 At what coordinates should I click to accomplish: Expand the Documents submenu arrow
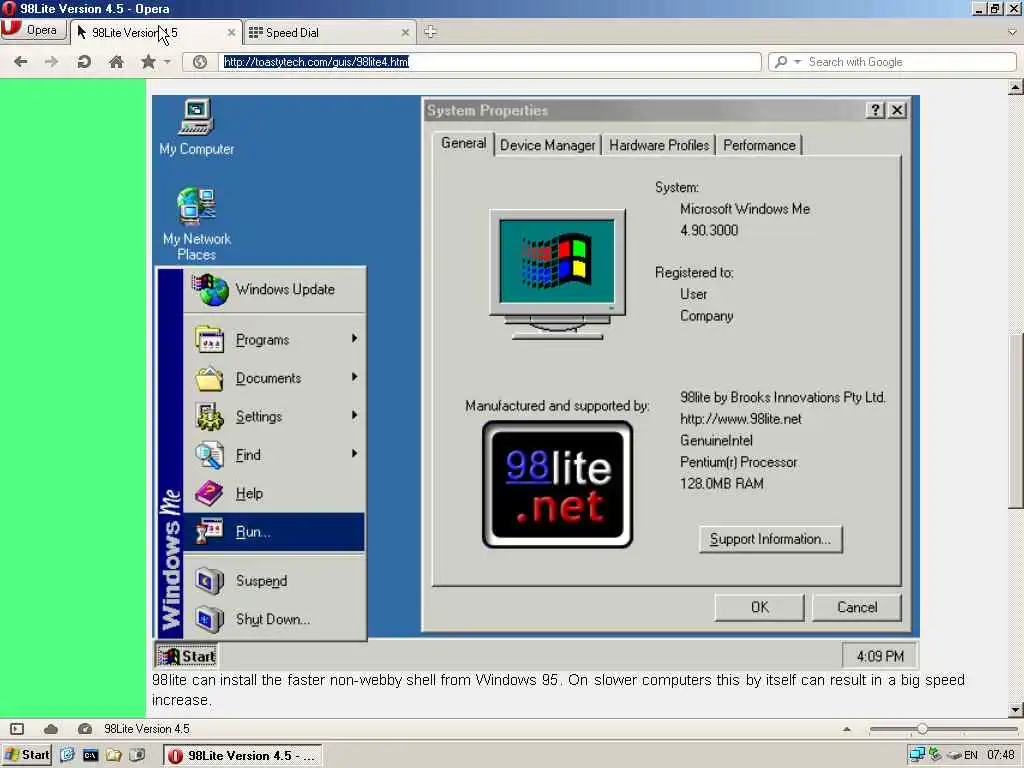click(x=354, y=377)
